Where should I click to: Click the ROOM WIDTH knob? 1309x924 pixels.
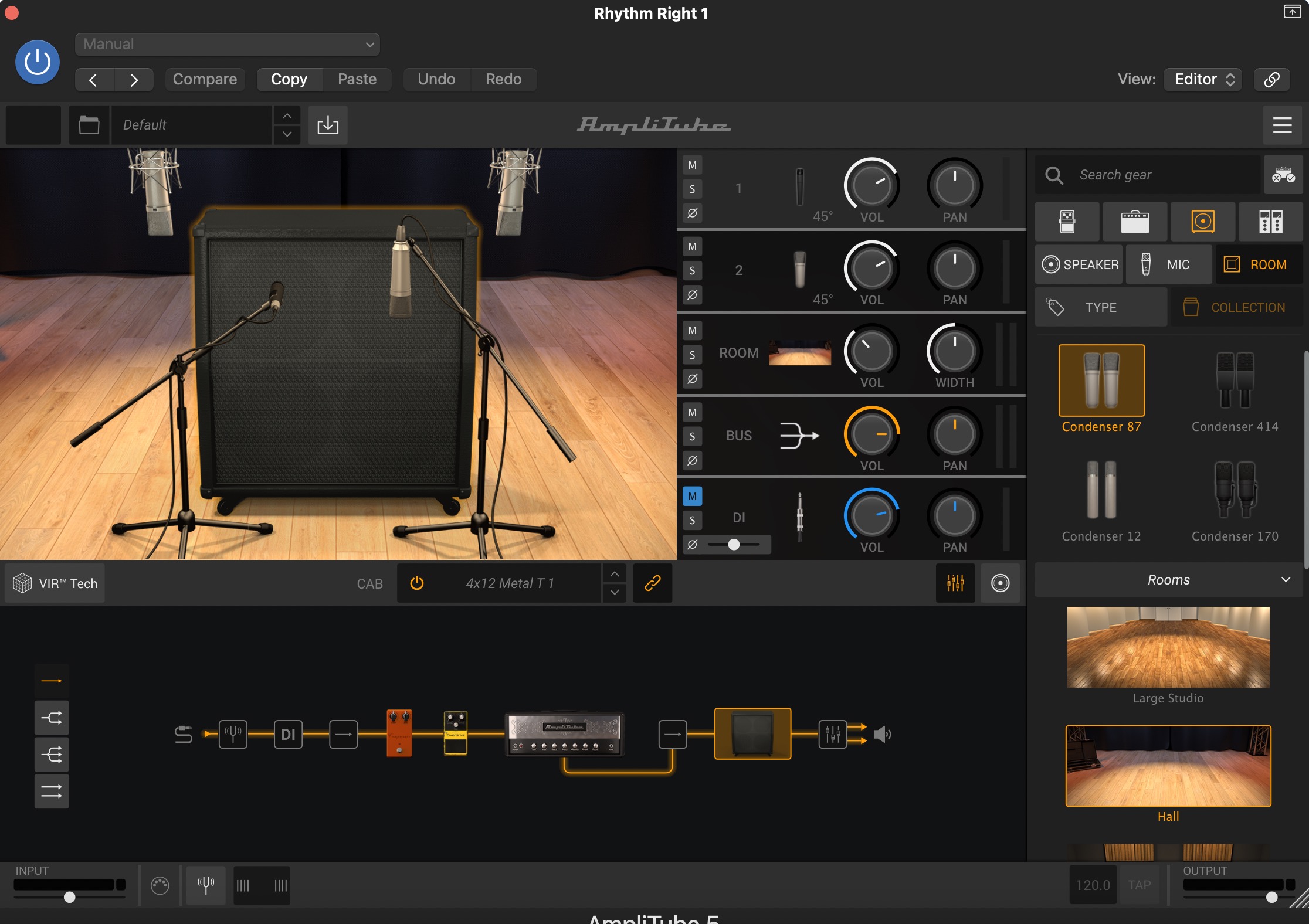954,351
